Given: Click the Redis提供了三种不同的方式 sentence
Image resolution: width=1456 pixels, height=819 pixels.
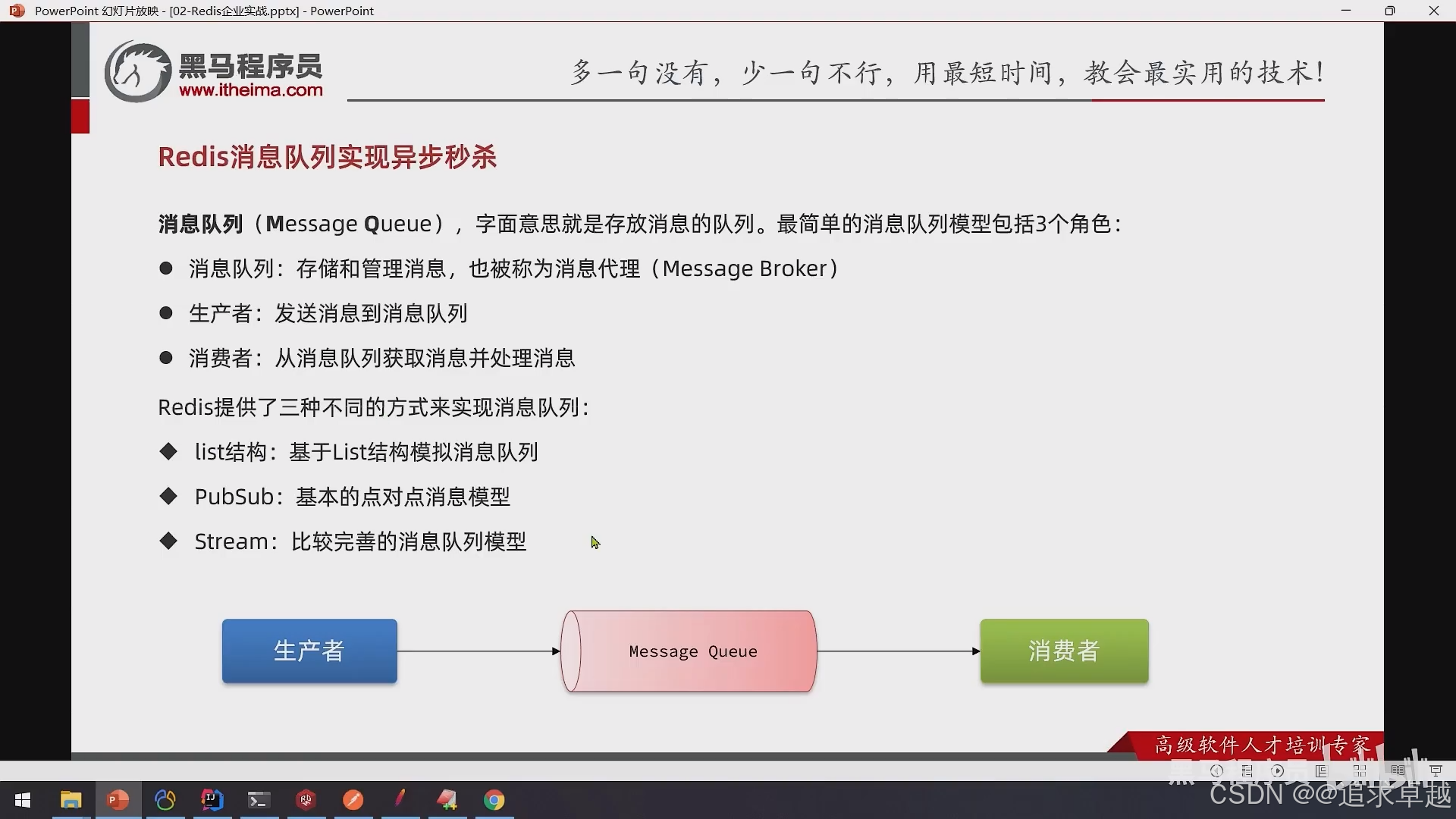Looking at the screenshot, I should coord(374,407).
